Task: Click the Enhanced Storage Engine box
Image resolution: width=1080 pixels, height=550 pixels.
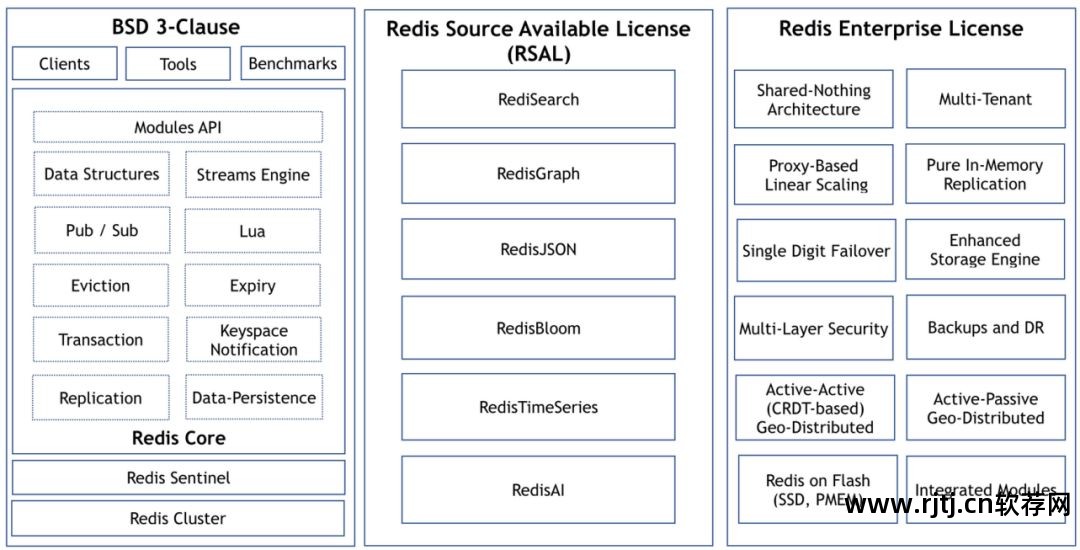Action: 985,249
